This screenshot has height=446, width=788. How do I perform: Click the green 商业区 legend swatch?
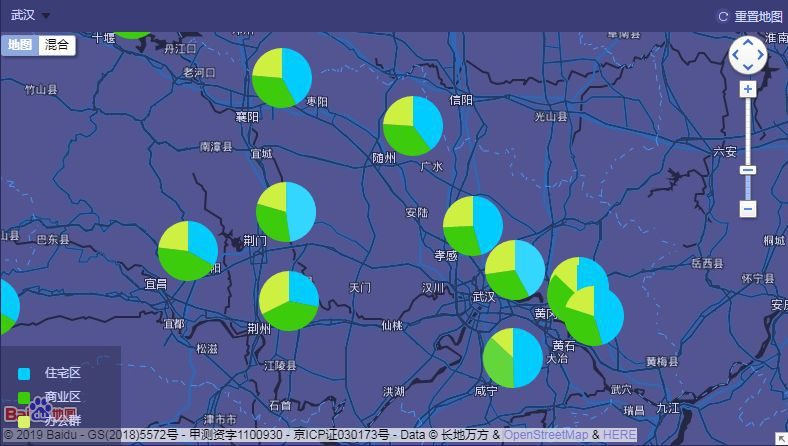pos(24,398)
